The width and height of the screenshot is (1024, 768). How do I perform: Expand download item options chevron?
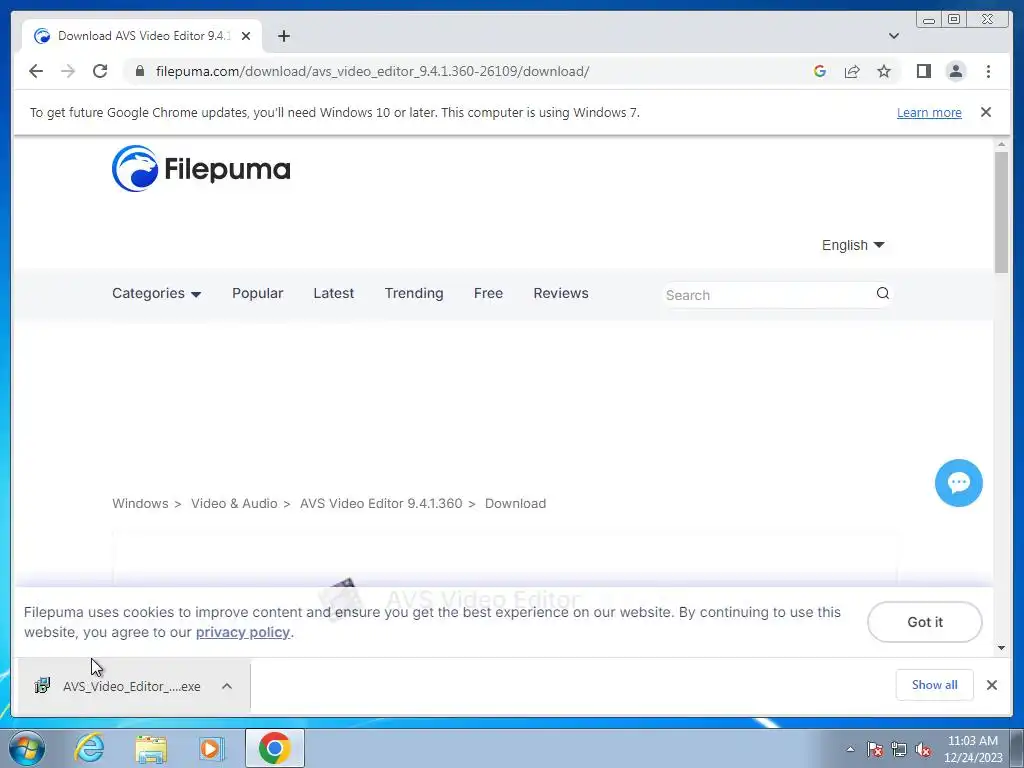[x=227, y=686]
